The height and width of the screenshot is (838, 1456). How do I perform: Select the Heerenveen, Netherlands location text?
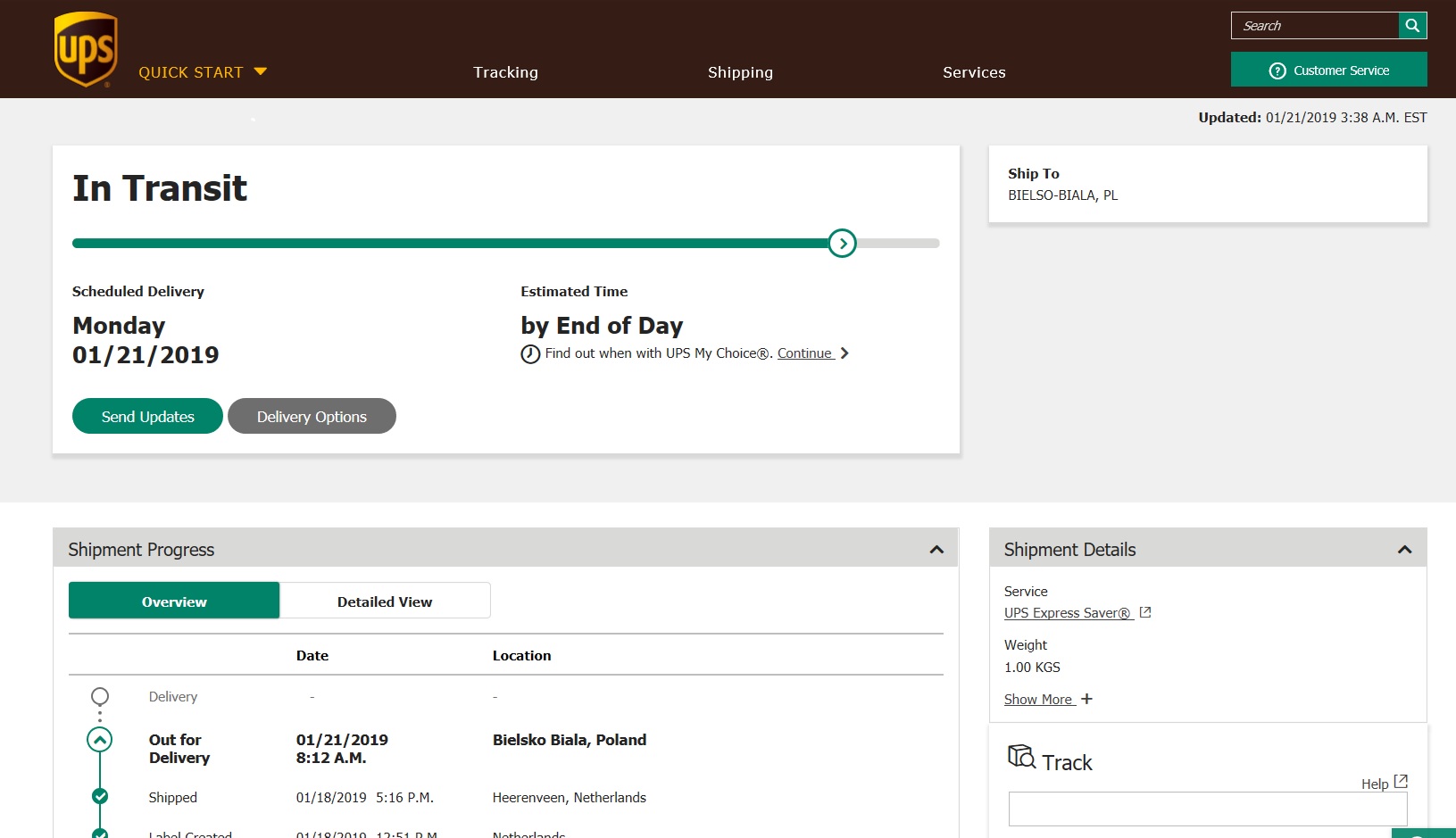click(570, 798)
